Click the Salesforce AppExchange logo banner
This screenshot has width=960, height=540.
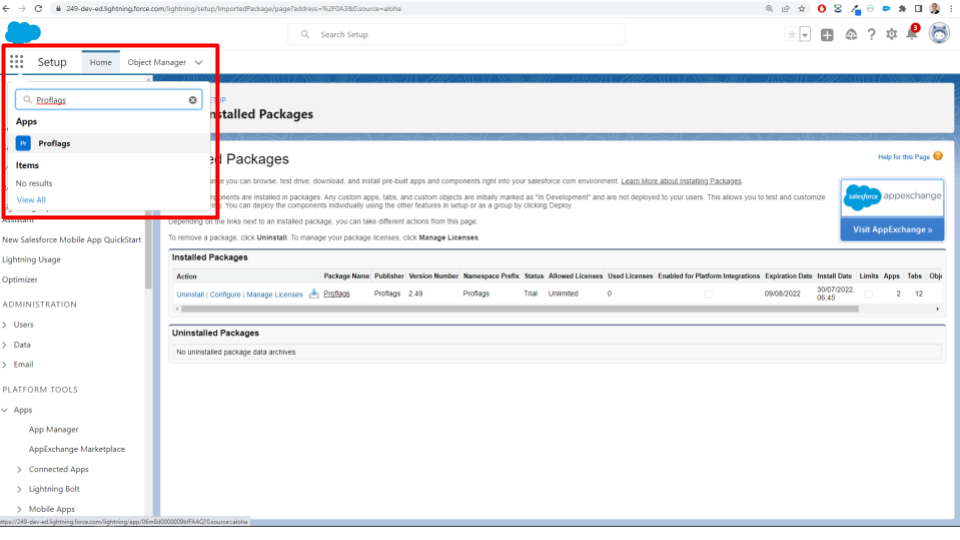tap(892, 197)
